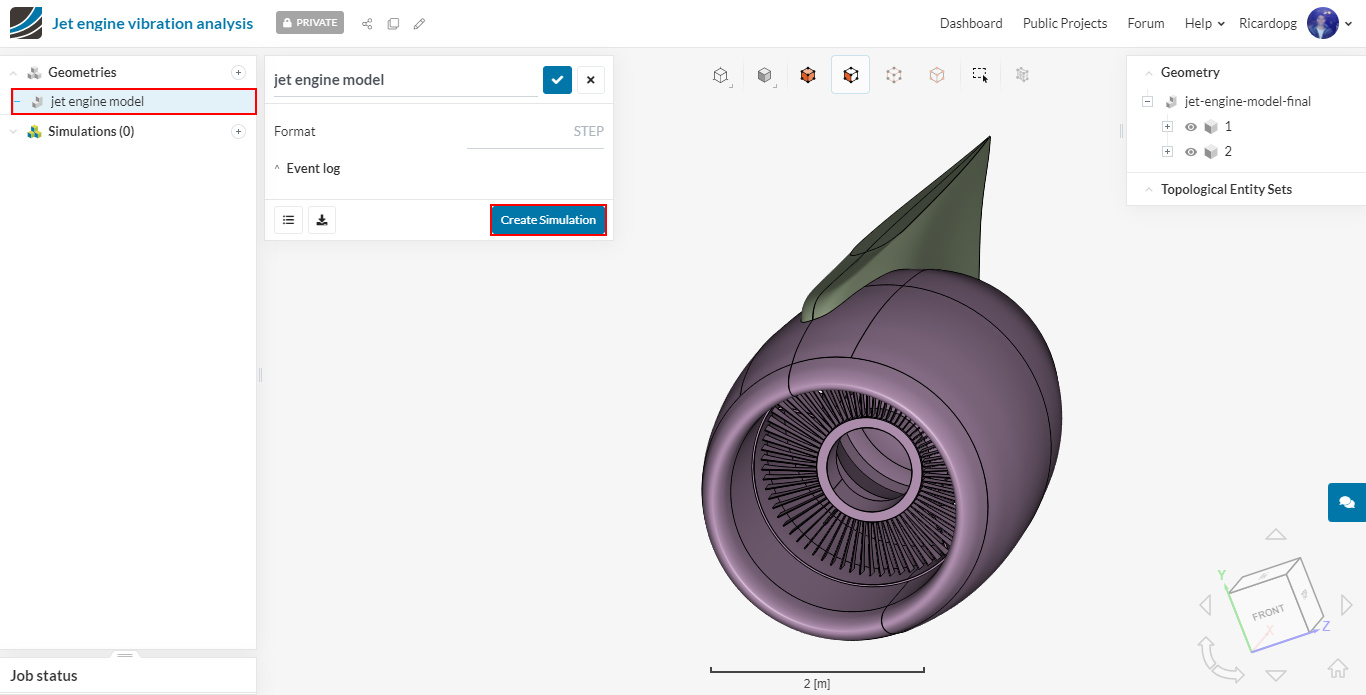Open the render mode cube dropdown

coord(765,75)
